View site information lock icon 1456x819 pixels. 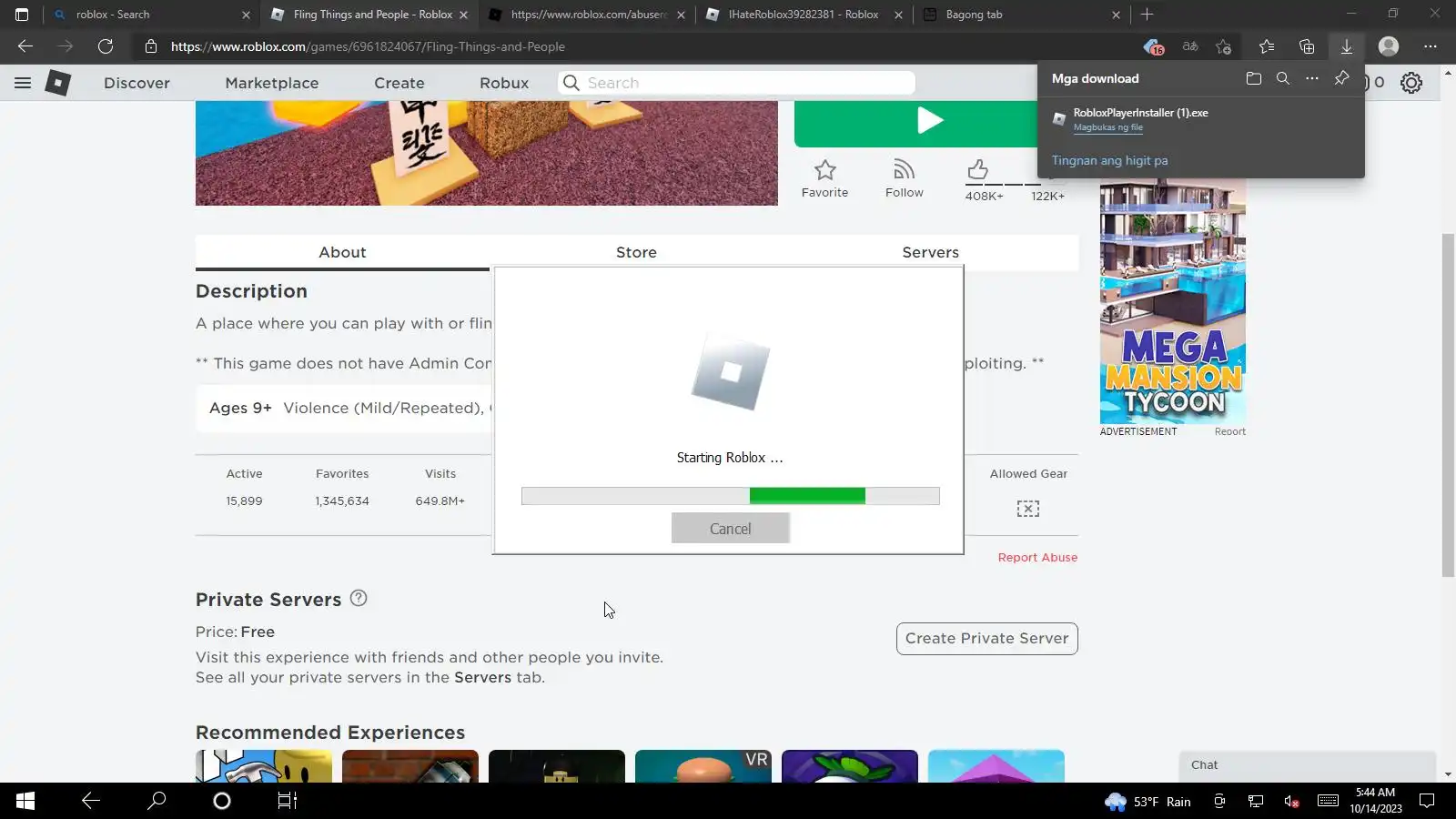click(151, 46)
